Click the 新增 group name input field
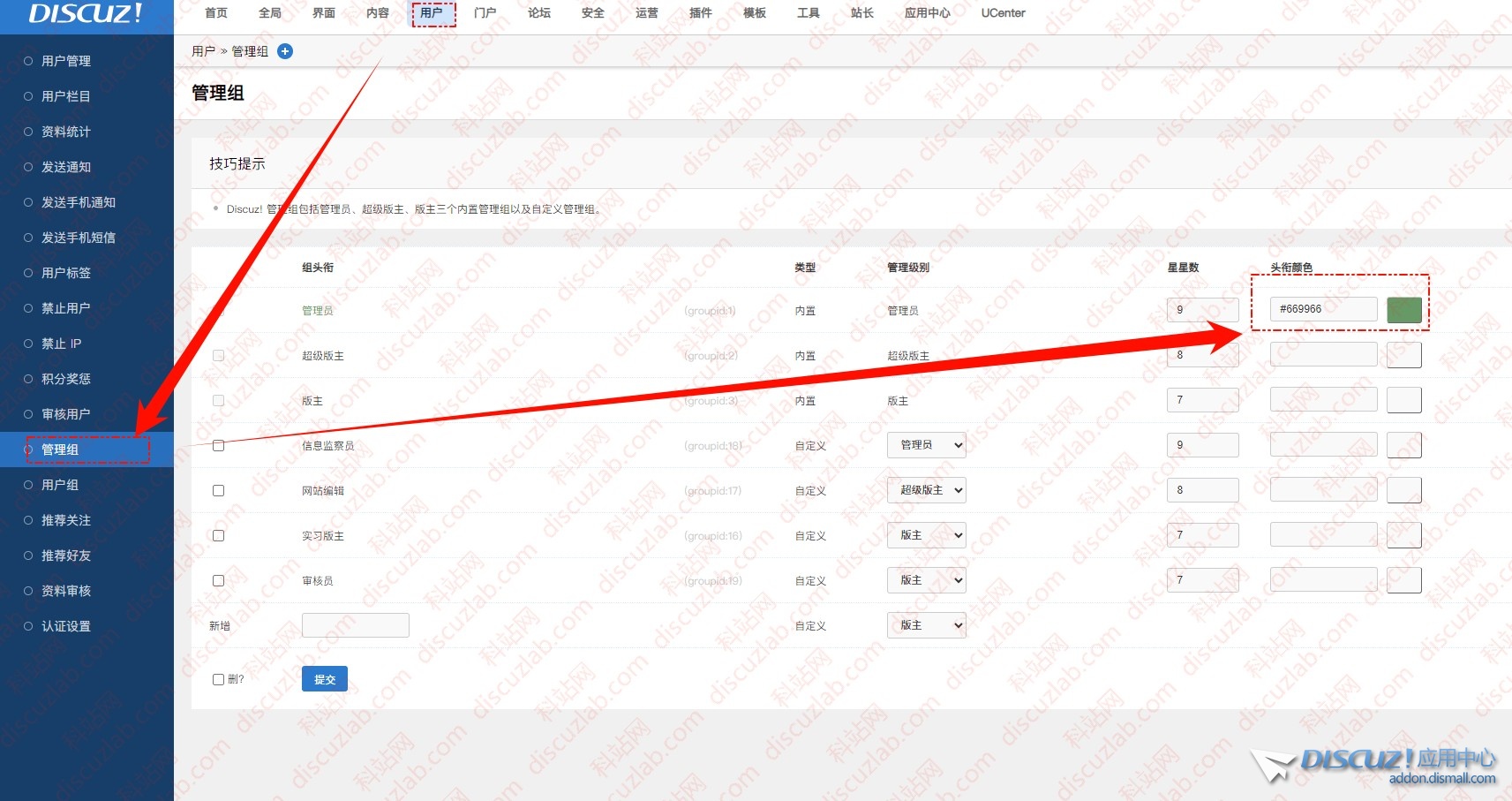Viewport: 1512px width, 801px height. pos(355,625)
